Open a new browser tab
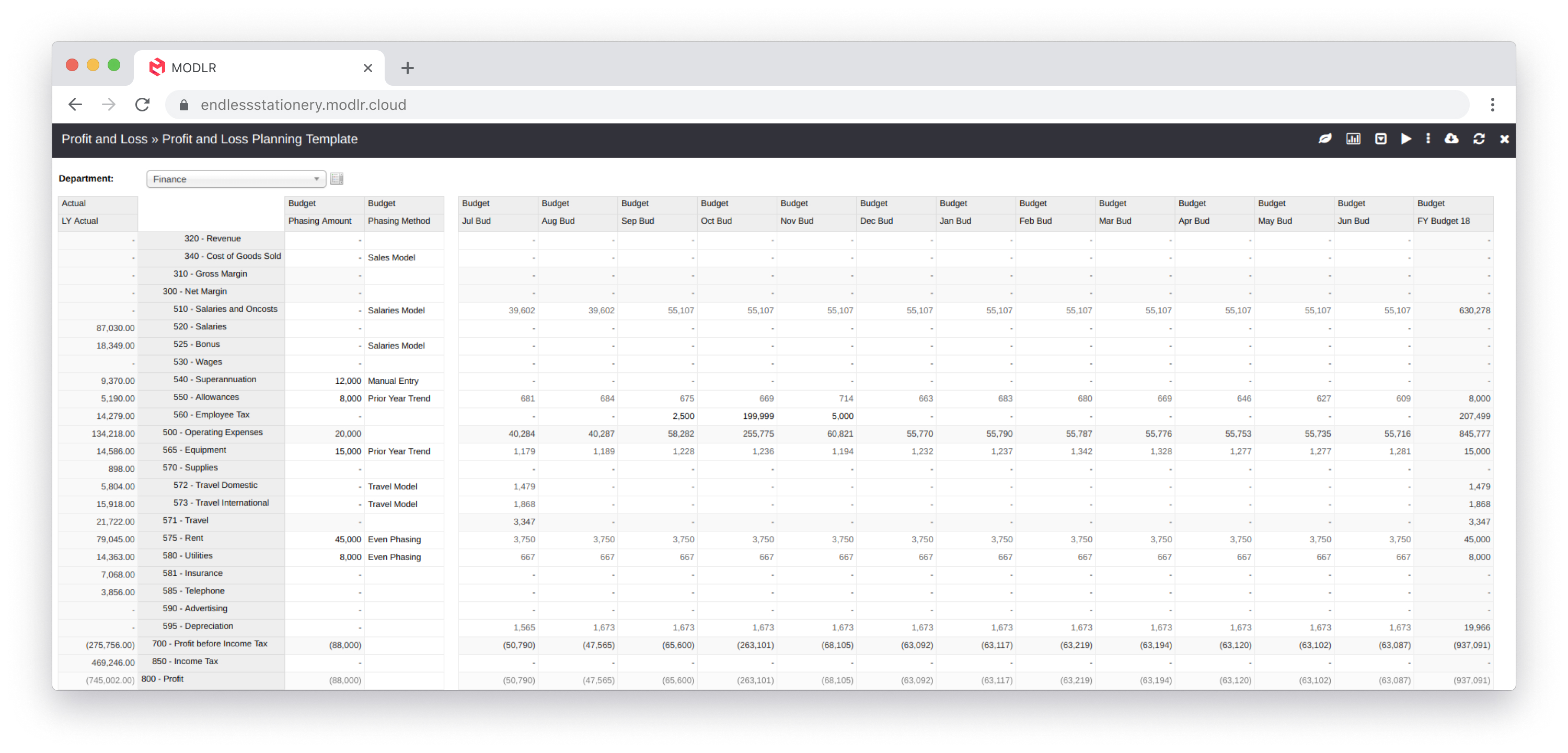Image resolution: width=1568 pixels, height=753 pixels. click(x=407, y=67)
